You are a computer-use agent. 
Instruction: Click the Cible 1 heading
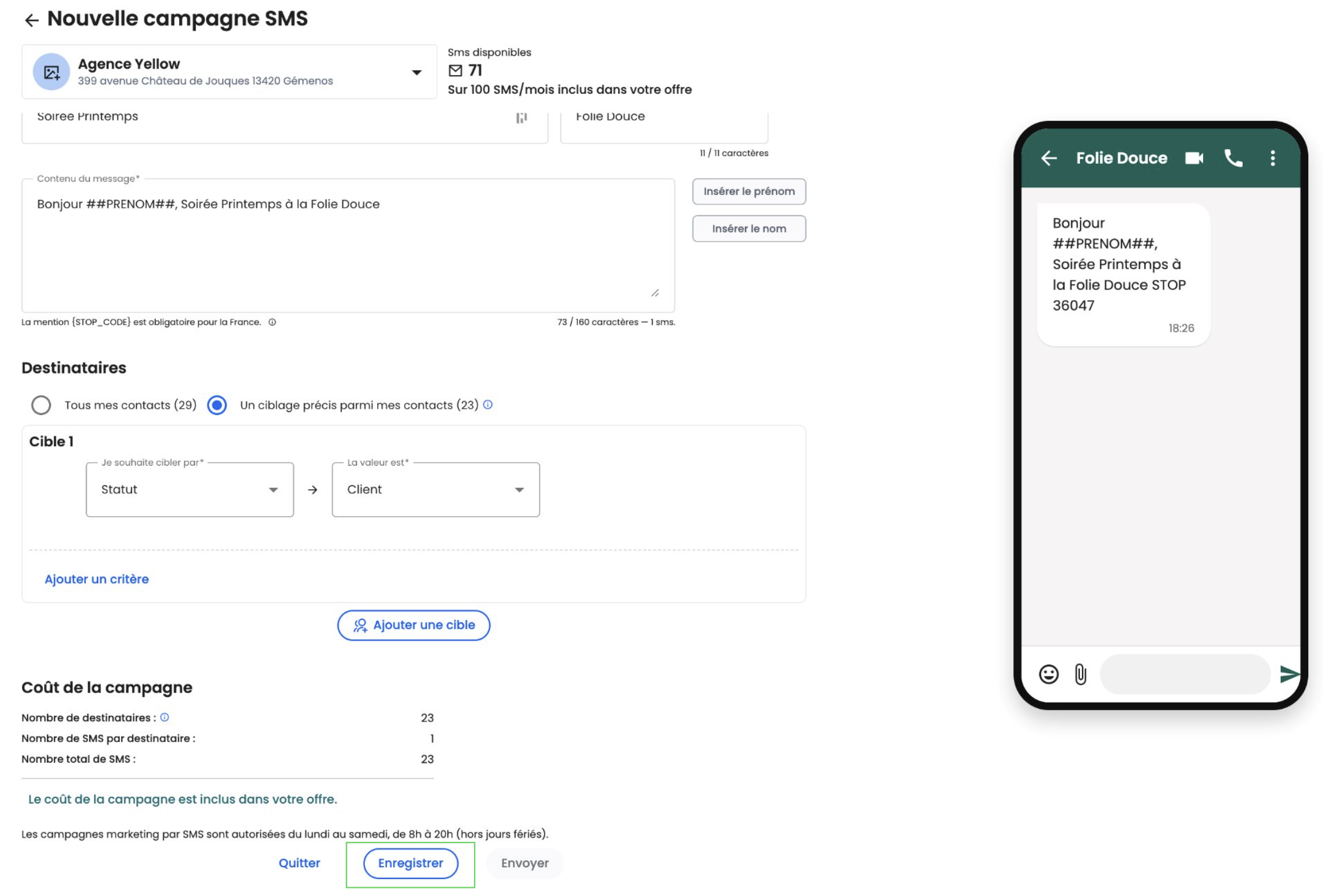pos(52,442)
